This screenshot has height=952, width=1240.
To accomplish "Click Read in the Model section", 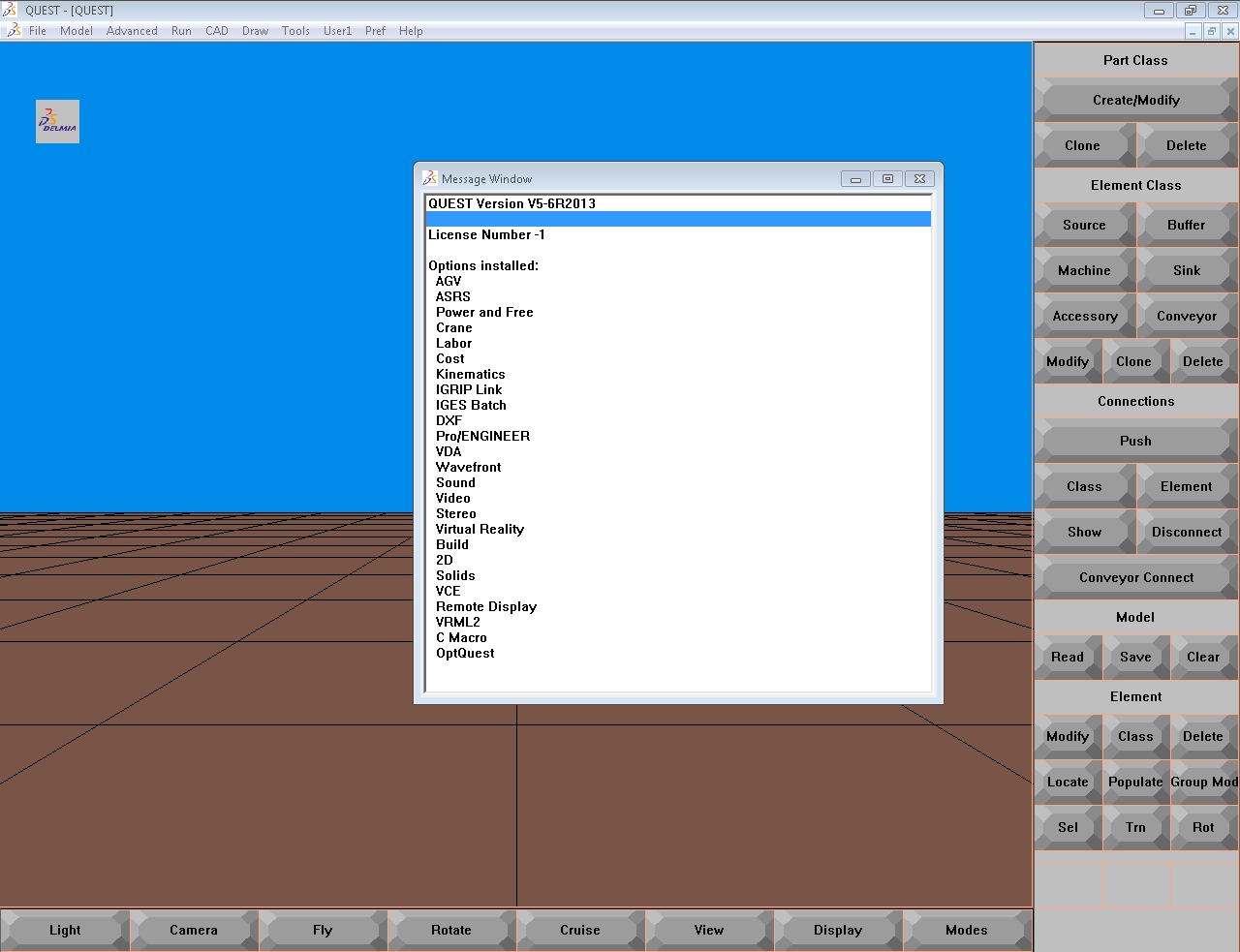I will (1068, 657).
